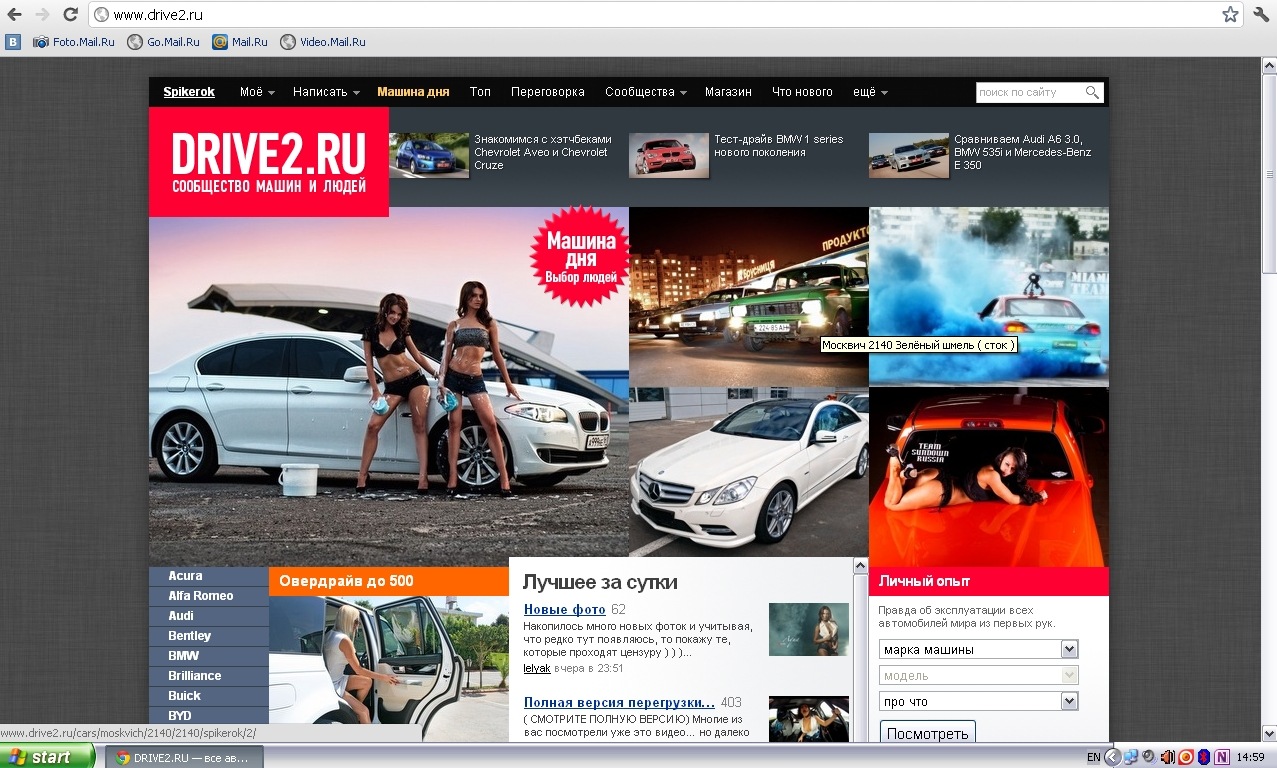Open the Chrome wrench settings menu
Image resolution: width=1277 pixels, height=768 pixels.
[1261, 14]
